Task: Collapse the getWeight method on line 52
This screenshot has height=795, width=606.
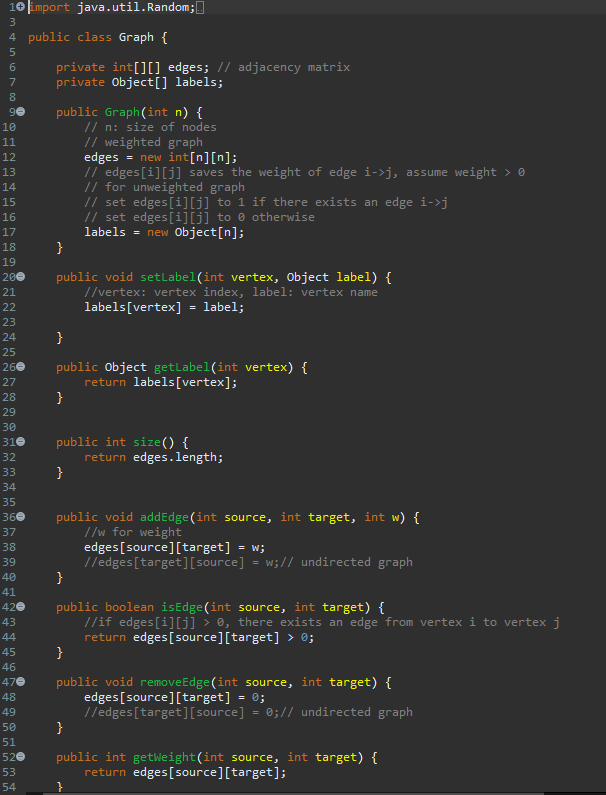Action: tap(21, 757)
